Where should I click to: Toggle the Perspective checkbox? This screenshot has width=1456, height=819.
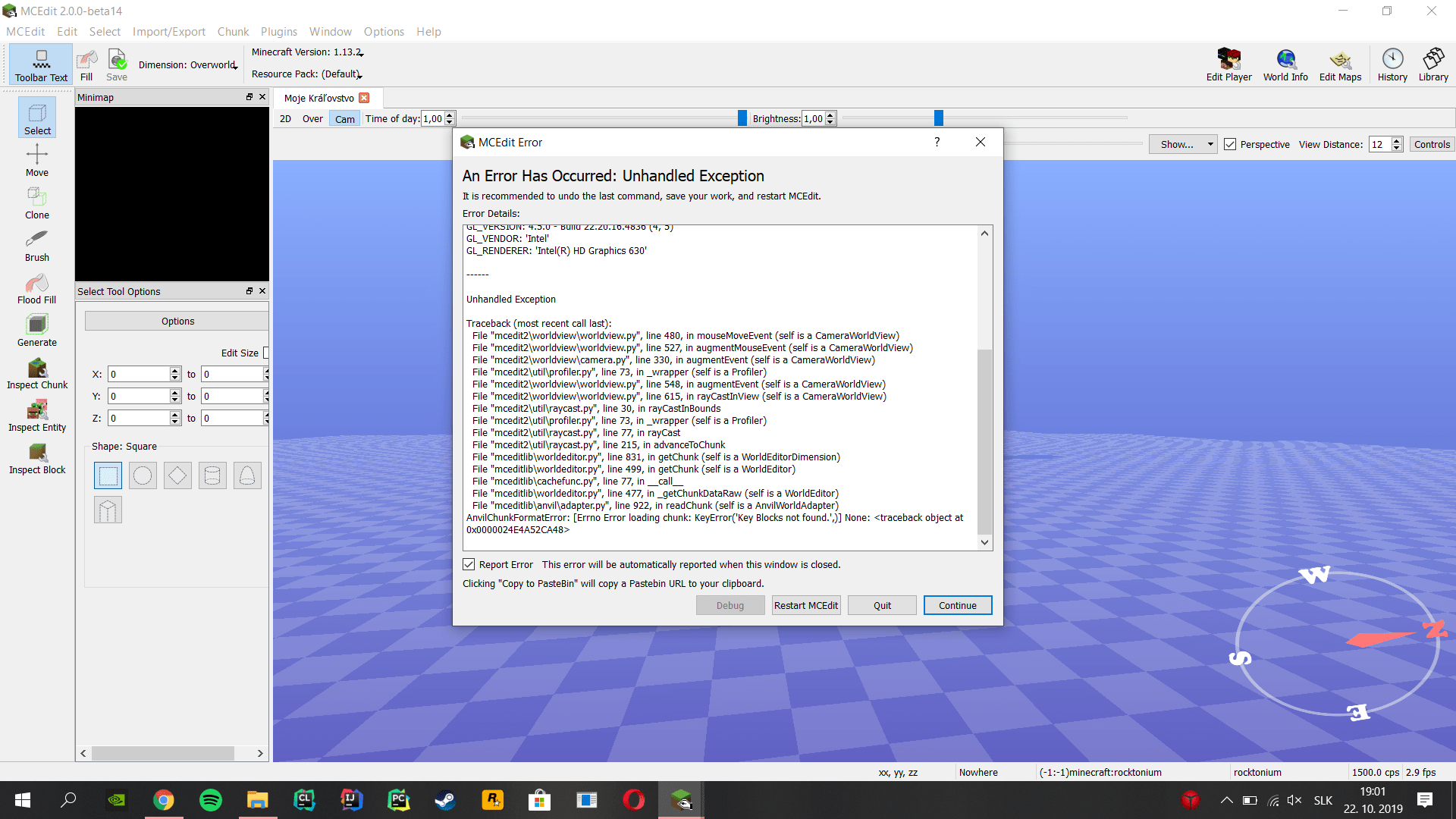point(1231,144)
